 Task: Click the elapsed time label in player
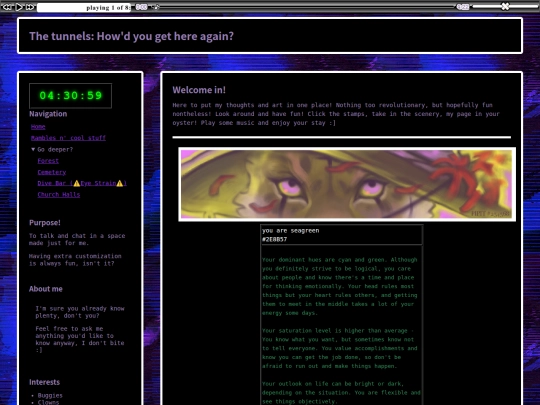(141, 7)
